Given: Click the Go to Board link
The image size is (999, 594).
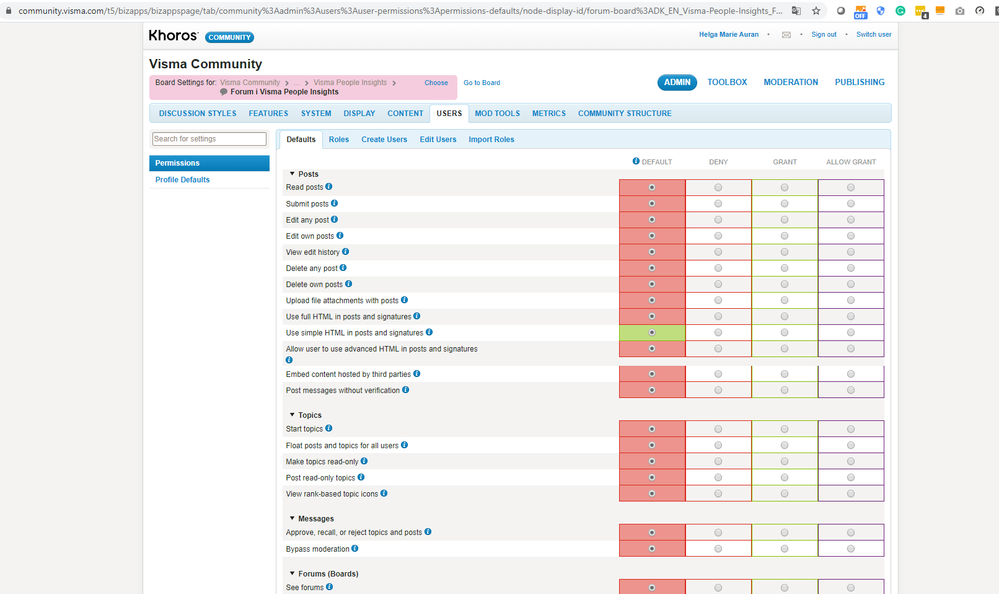Looking at the screenshot, I should 482,83.
